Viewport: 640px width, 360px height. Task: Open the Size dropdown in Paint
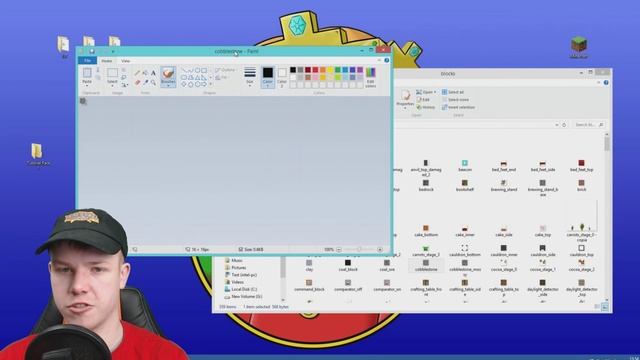(x=250, y=86)
